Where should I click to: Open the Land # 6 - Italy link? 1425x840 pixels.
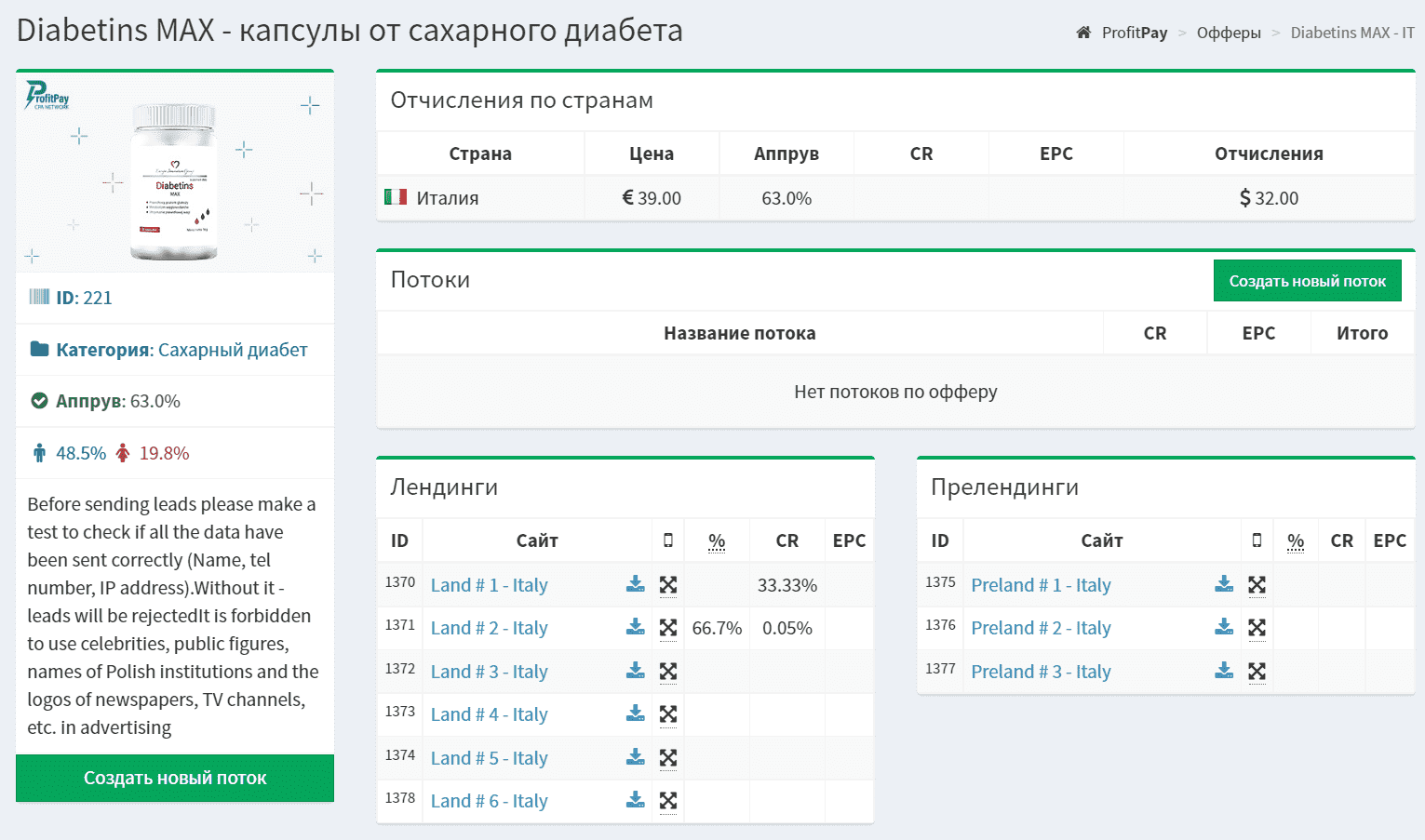pos(489,801)
